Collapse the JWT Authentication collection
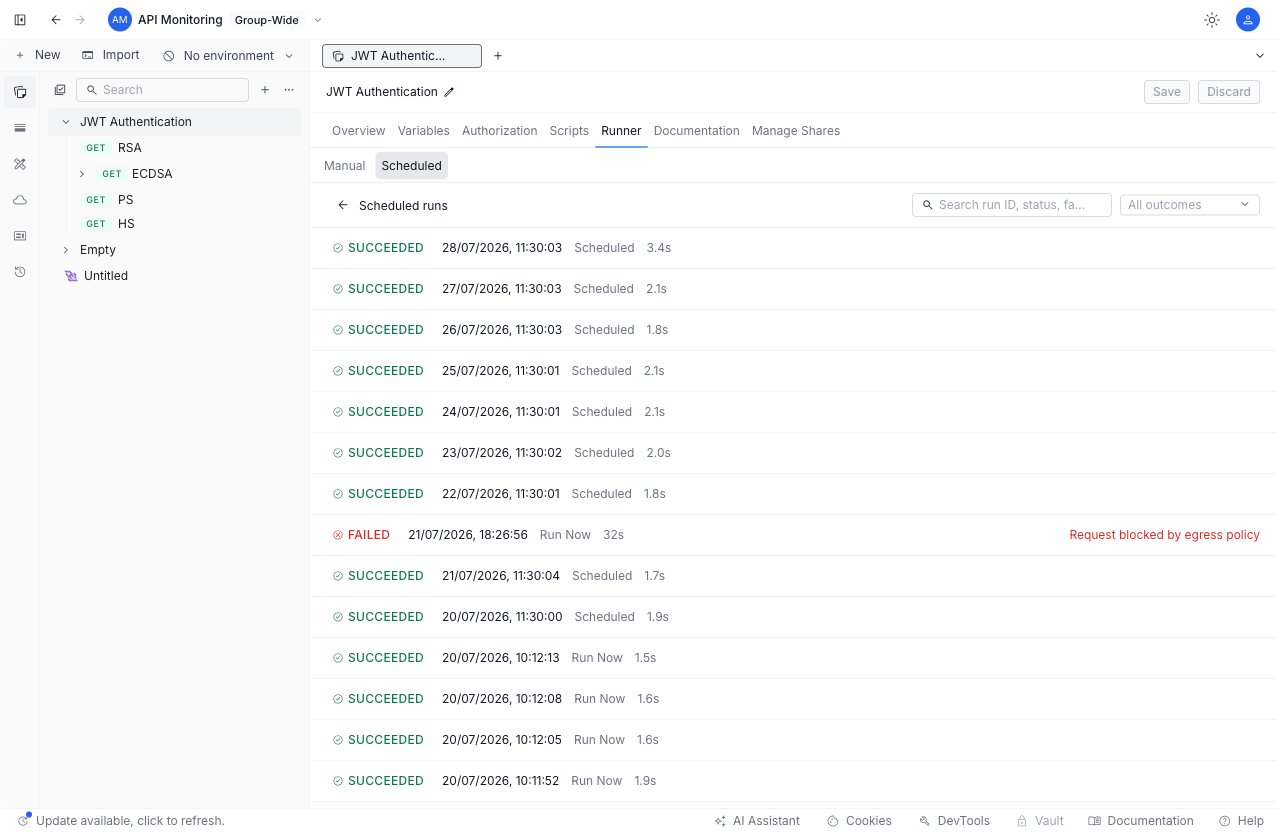This screenshot has width=1280, height=832. 67,122
